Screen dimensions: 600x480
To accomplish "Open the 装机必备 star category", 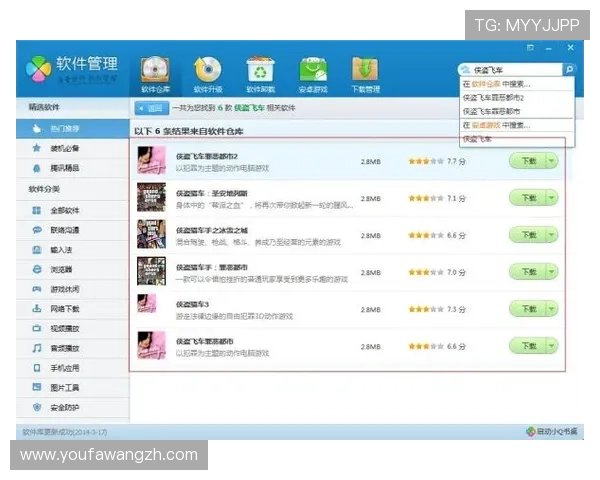I will tap(73, 148).
